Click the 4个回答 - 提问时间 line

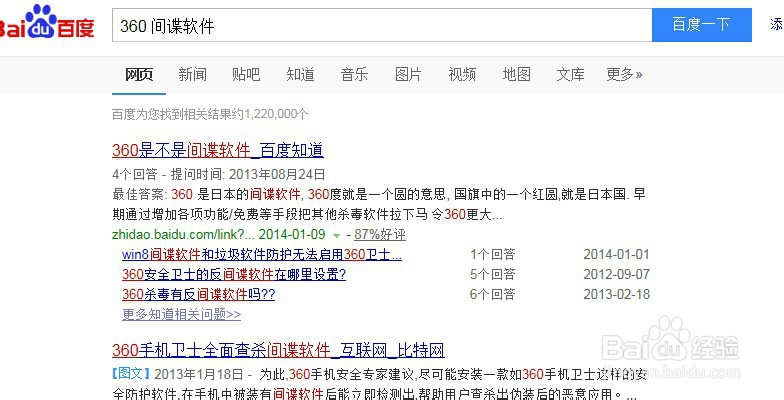tap(218, 174)
